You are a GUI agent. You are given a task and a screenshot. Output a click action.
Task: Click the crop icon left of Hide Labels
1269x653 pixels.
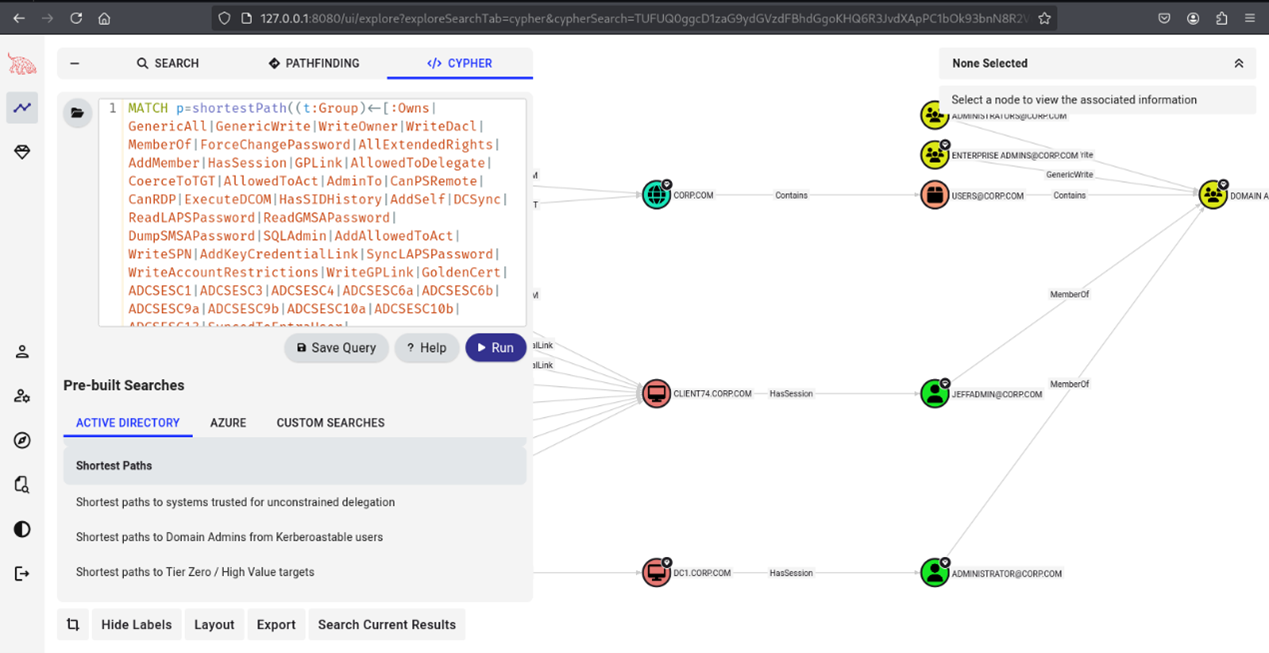73,625
